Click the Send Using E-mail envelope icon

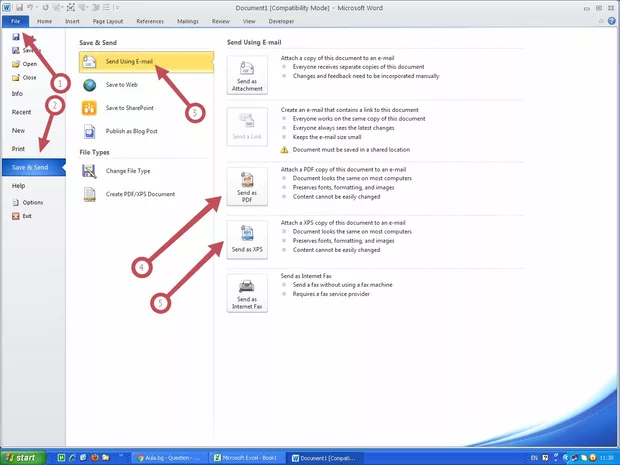pyautogui.click(x=90, y=62)
